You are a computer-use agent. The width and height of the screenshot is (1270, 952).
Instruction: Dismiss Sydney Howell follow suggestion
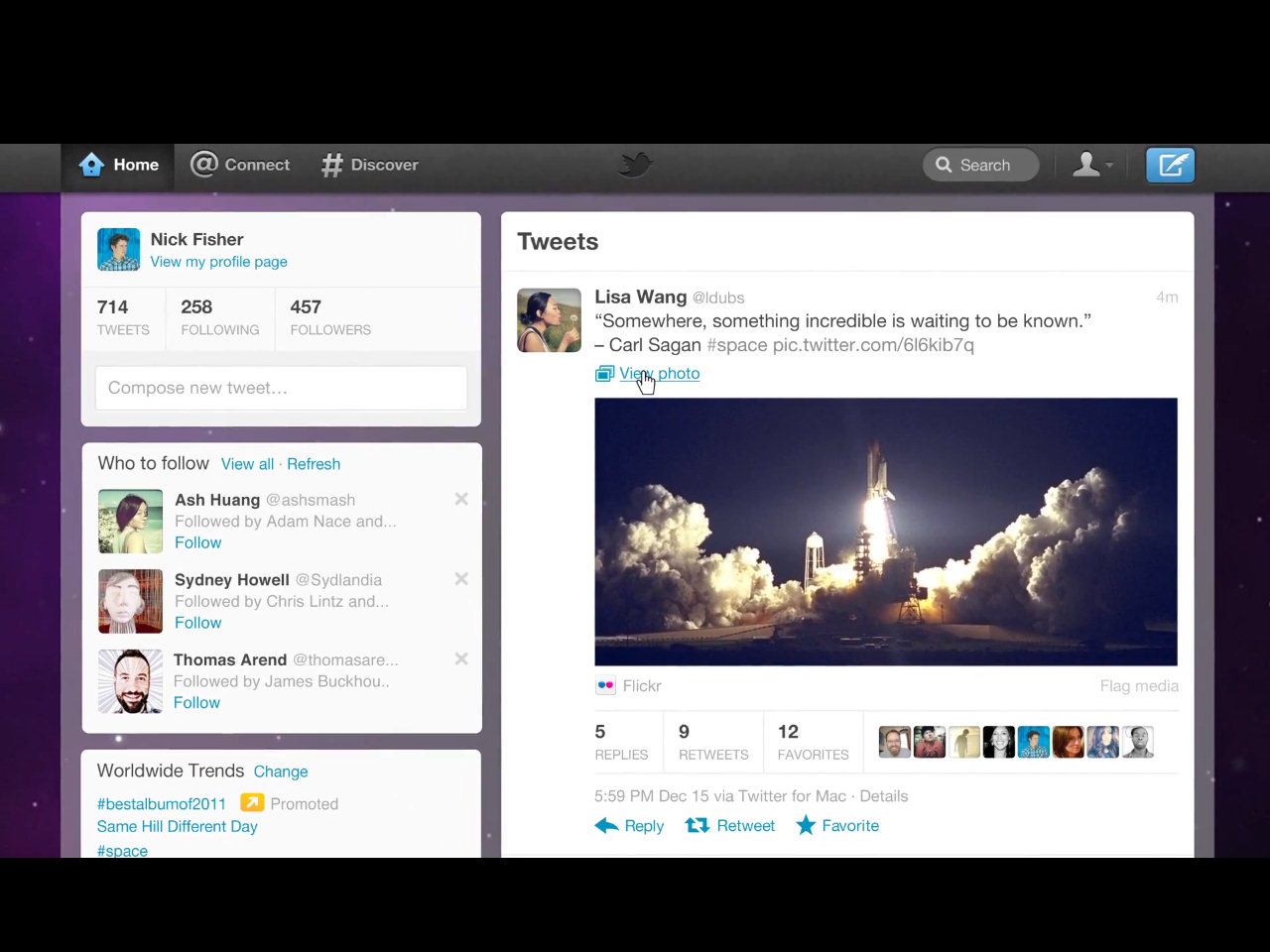pyautogui.click(x=461, y=579)
